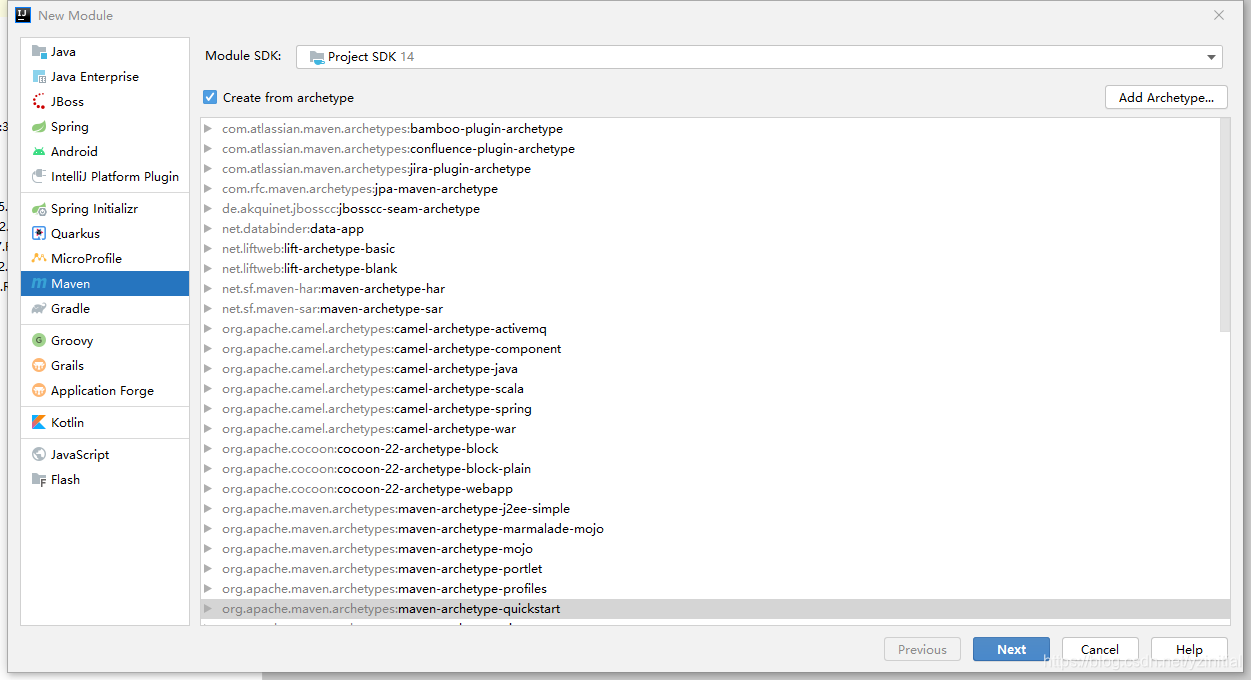This screenshot has width=1251, height=680.
Task: Click the Quarkus icon
Action: pyautogui.click(x=39, y=234)
